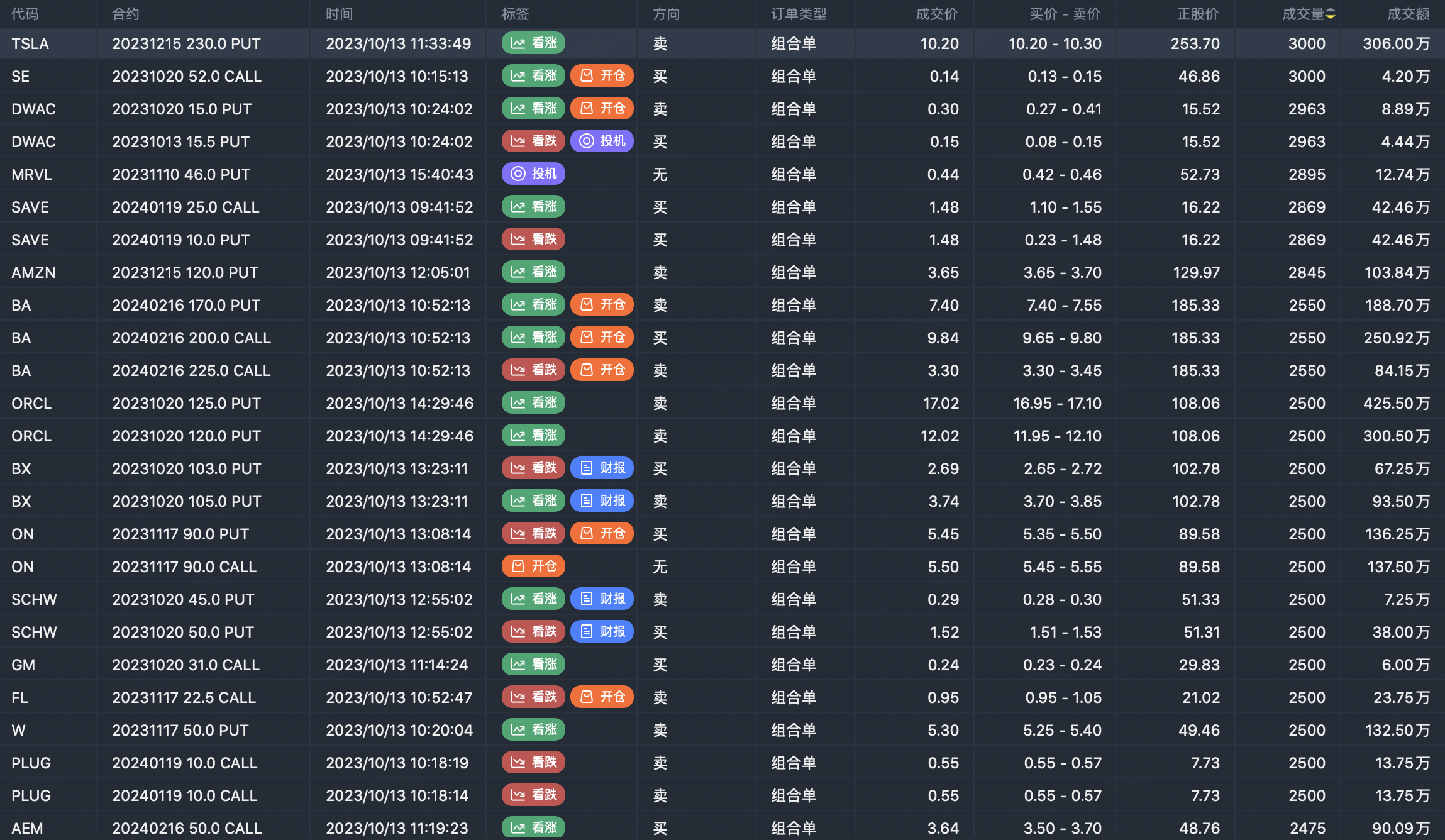Sort by the 代码 column header

coord(25,14)
